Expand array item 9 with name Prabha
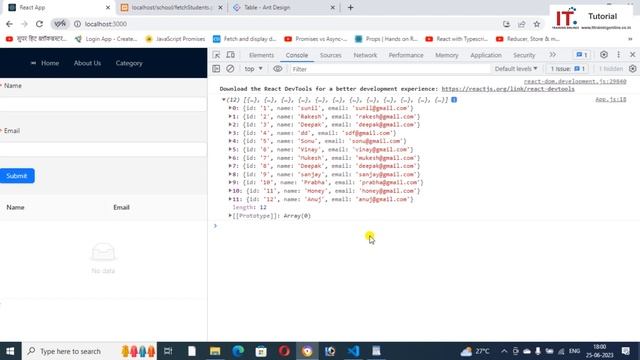This screenshot has height=360, width=640. coord(230,182)
